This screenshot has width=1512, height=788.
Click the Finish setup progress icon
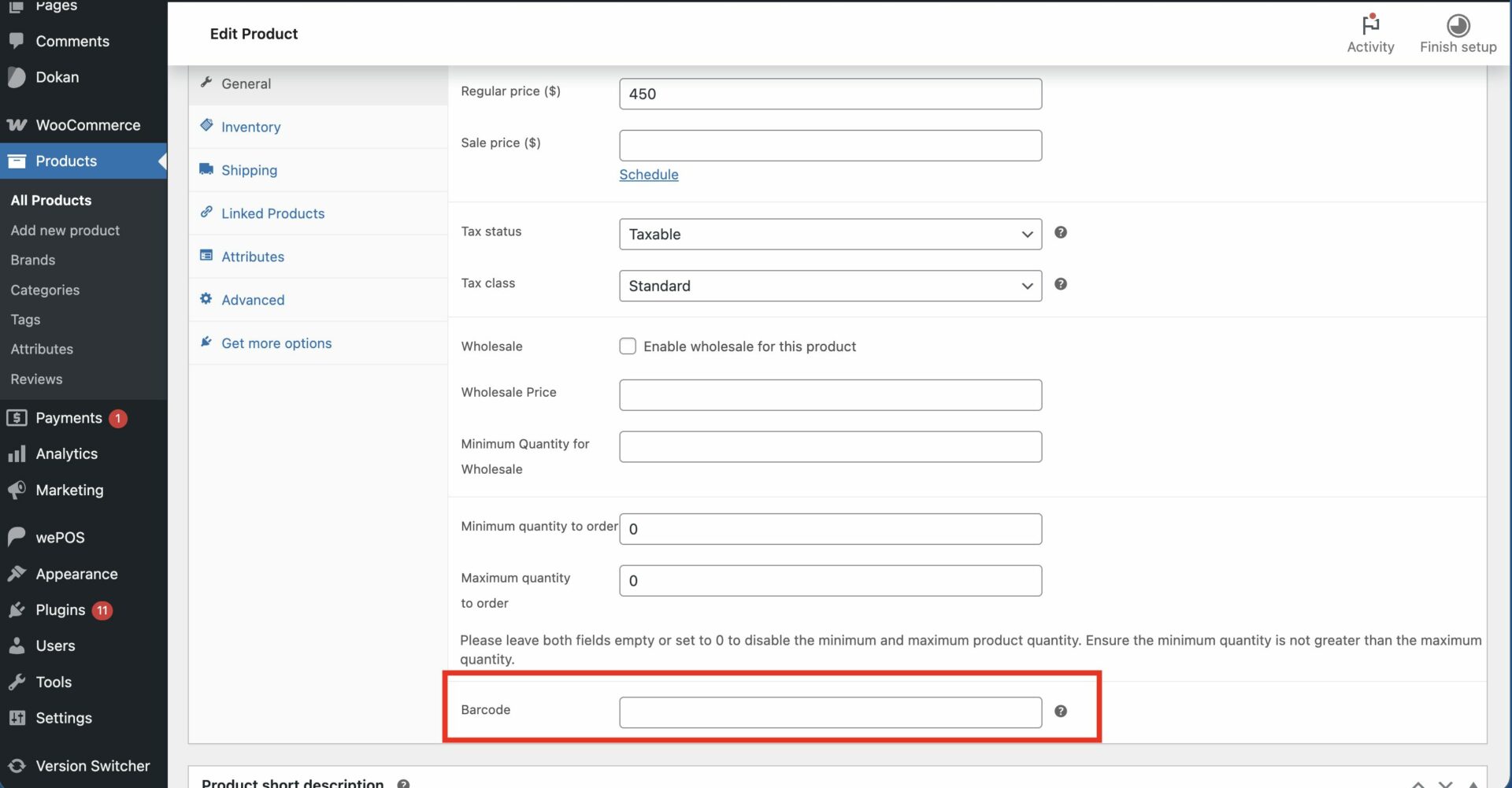coord(1458,25)
